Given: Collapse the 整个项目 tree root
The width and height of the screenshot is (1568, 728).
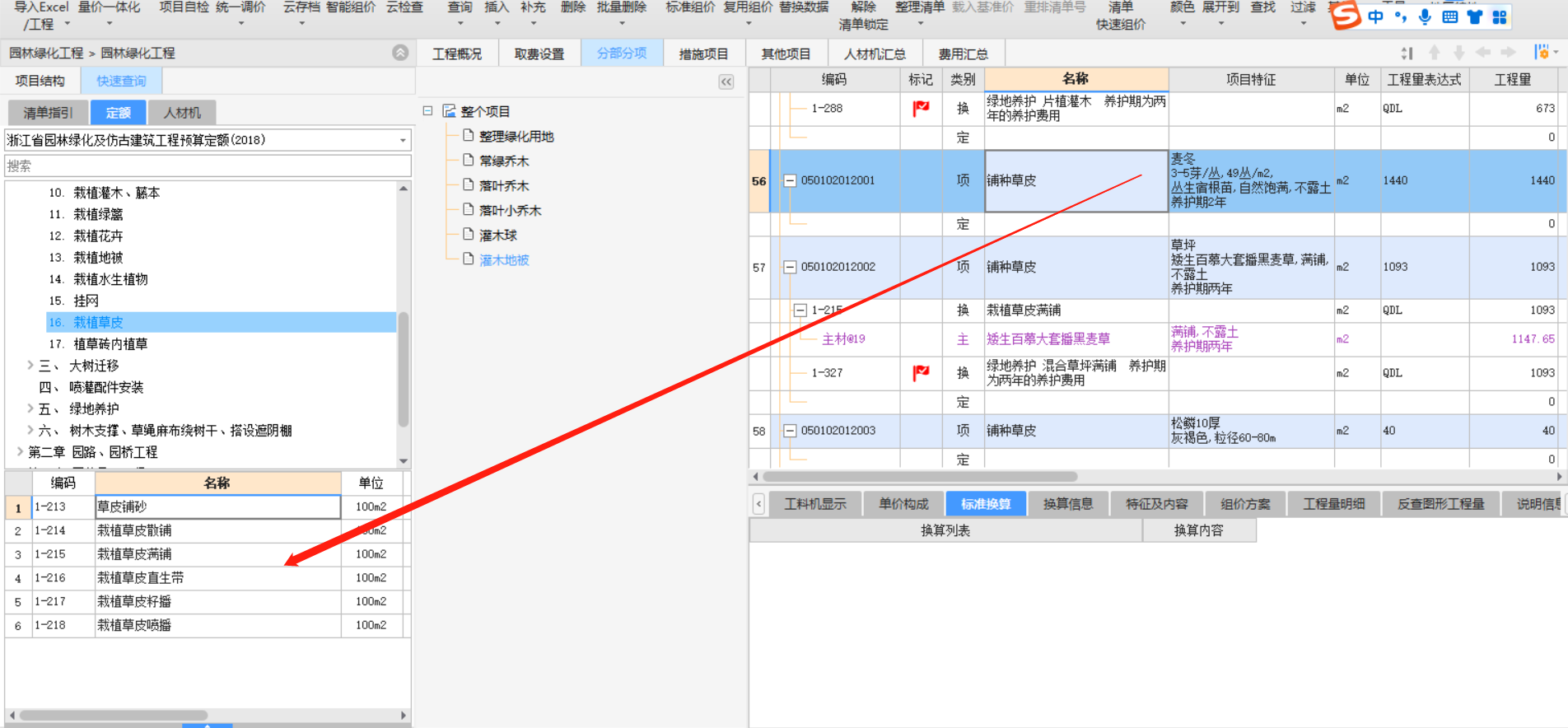Looking at the screenshot, I should click(427, 110).
